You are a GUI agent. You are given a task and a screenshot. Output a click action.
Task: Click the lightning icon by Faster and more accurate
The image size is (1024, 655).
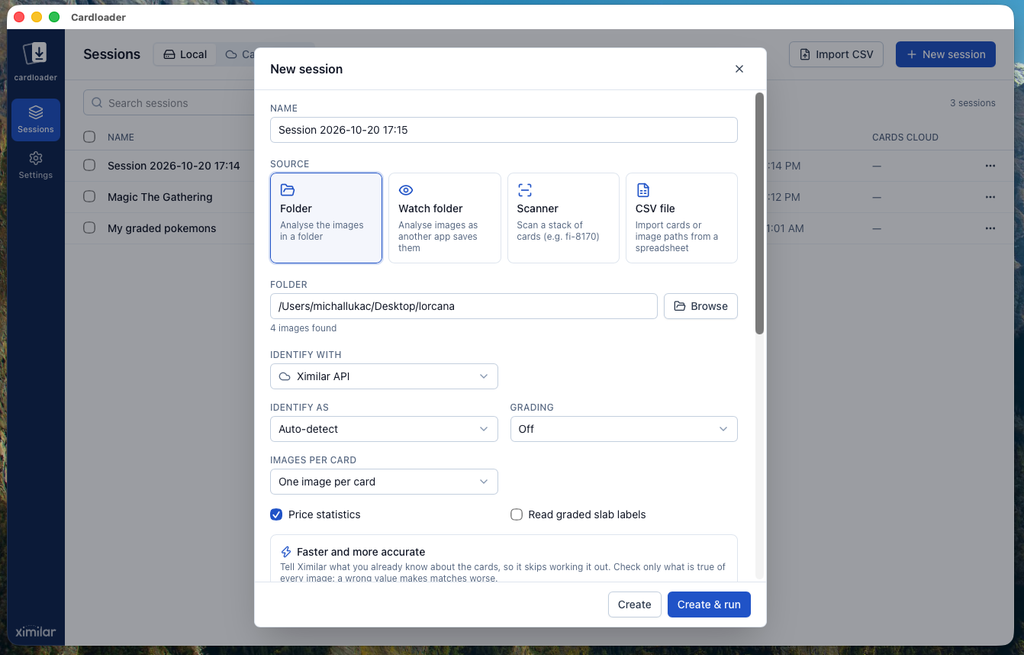pyautogui.click(x=286, y=552)
